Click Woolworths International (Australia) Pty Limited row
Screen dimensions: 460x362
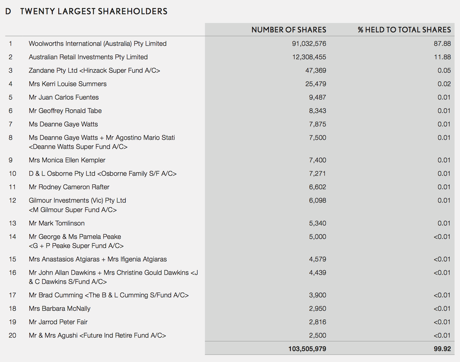click(x=230, y=44)
